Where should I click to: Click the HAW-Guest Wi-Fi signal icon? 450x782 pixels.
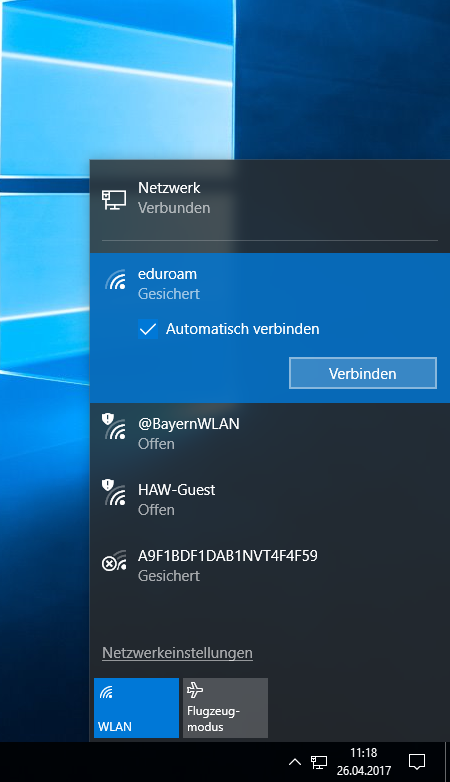point(114,492)
